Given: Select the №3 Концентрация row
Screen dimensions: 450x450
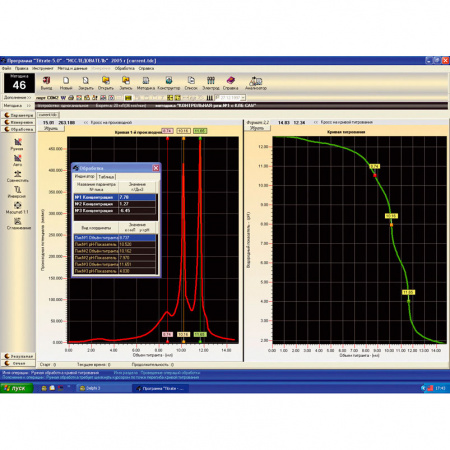Looking at the screenshot, I should 115,211.
